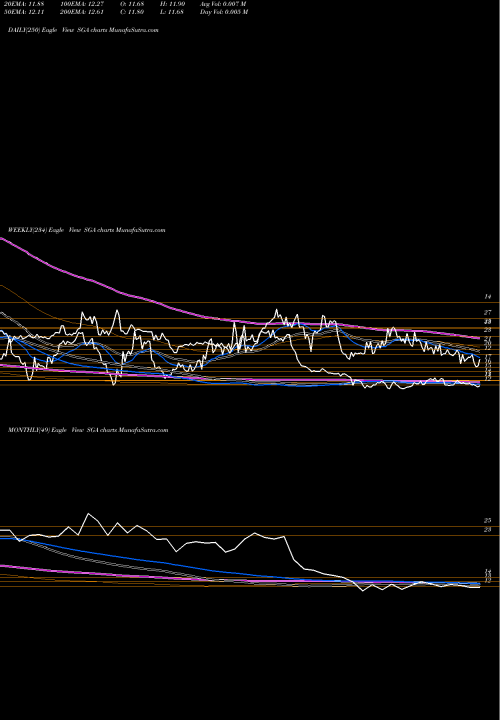Click weekly chart axis label 14
The height and width of the screenshot is (720, 500).
[488, 297]
